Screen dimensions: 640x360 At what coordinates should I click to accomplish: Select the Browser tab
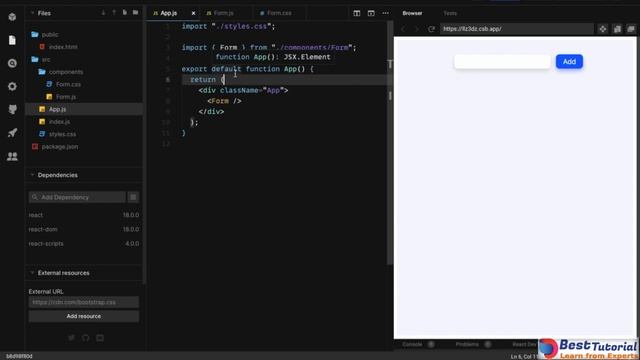pos(412,13)
